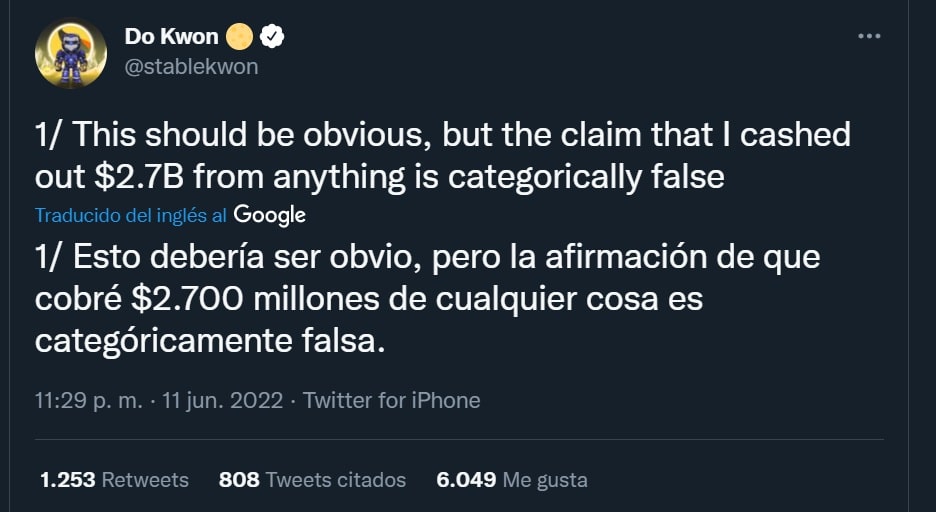Click the verified checkmark badge
936x512 pixels.
(x=272, y=37)
